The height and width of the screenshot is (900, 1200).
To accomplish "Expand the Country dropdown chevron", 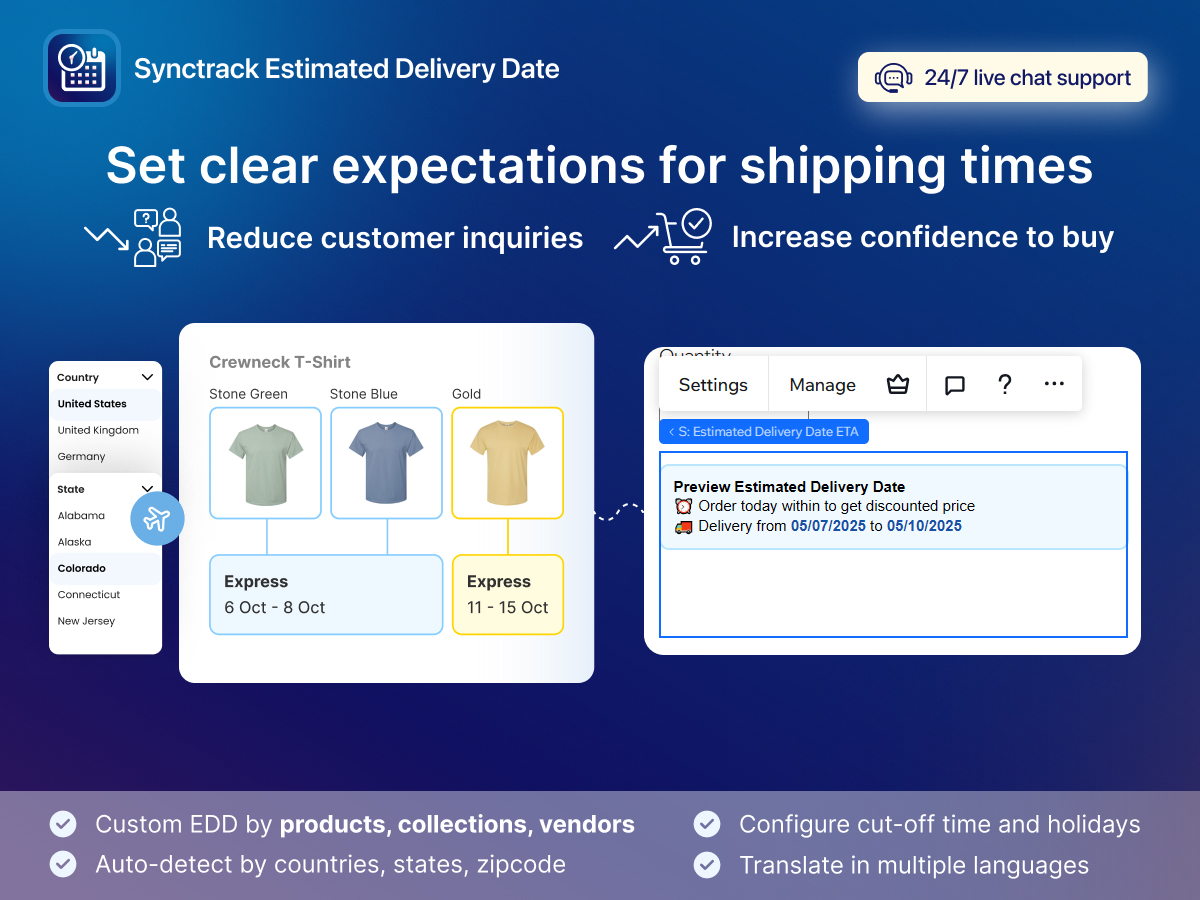I will 148,377.
